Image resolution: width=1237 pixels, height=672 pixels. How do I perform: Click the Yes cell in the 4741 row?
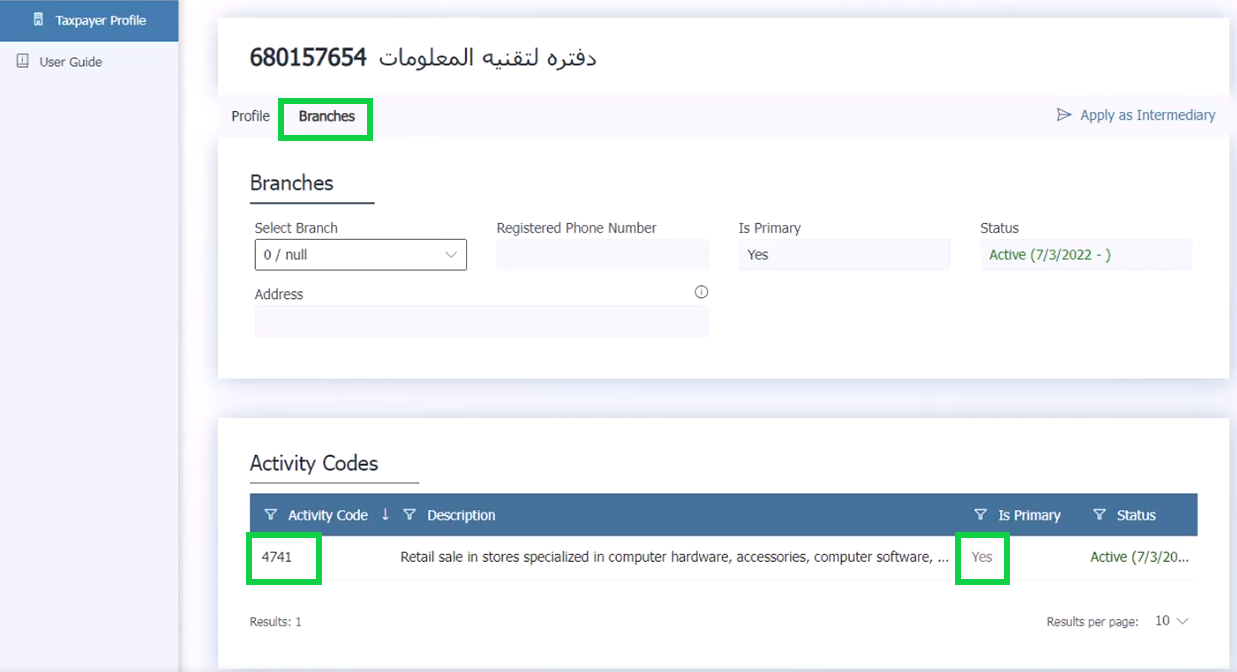click(x=982, y=556)
